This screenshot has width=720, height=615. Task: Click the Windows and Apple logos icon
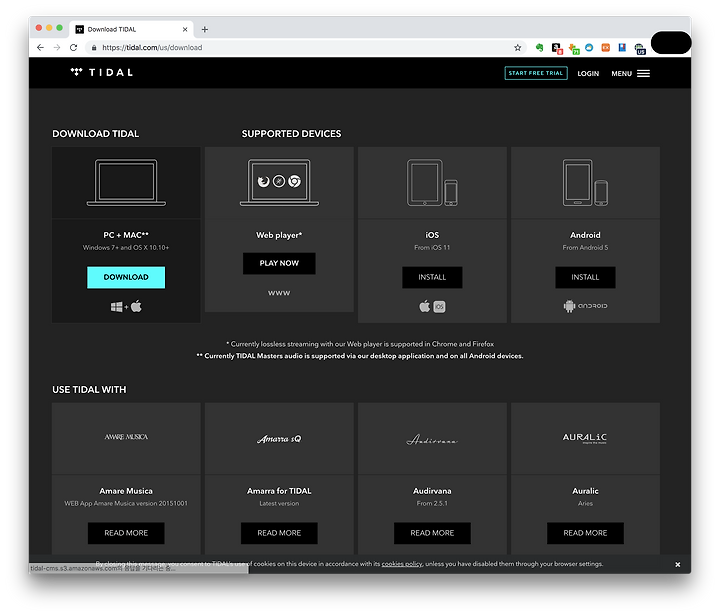(x=126, y=306)
